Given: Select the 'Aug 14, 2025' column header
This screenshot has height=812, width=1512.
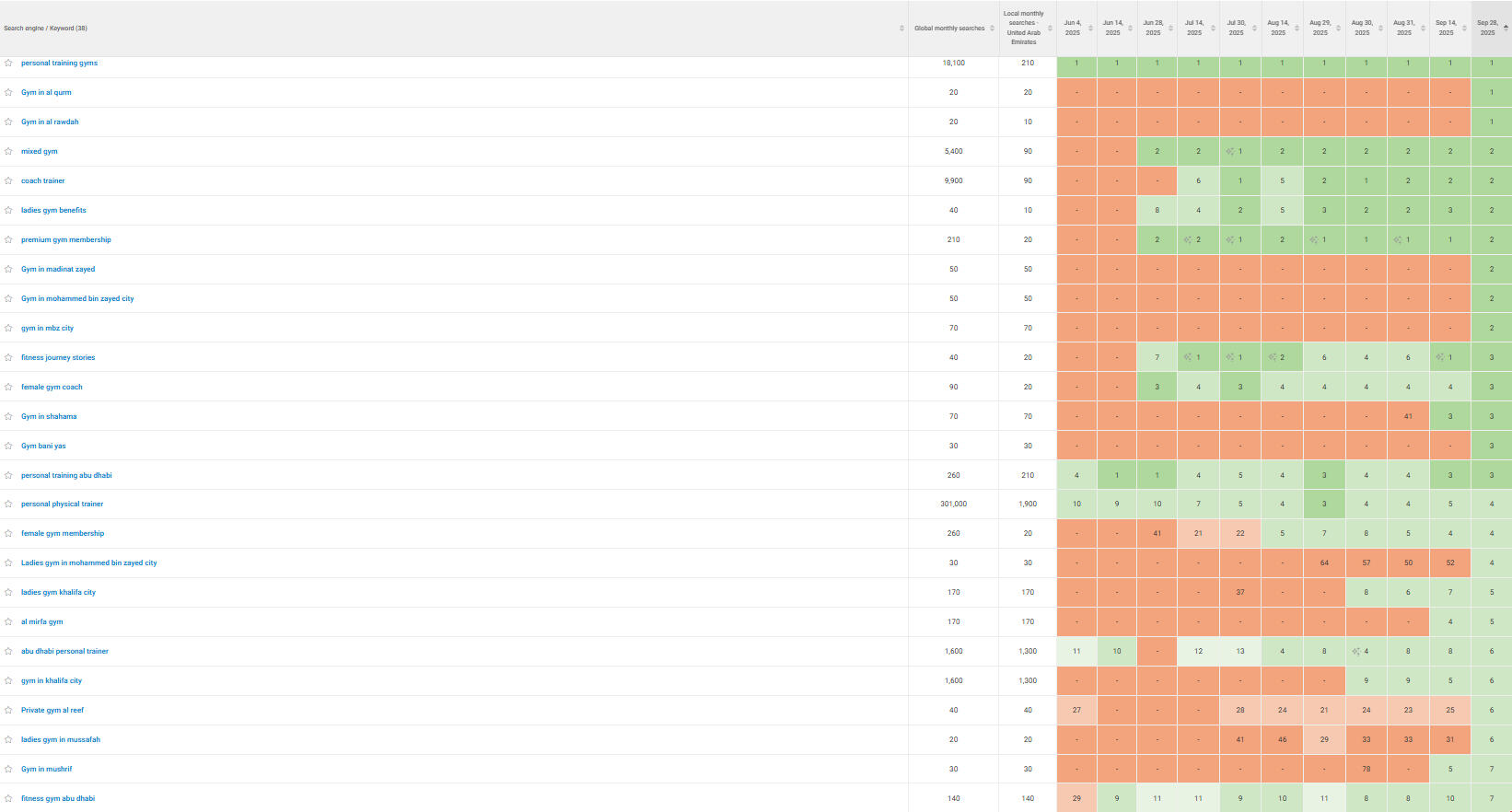Looking at the screenshot, I should (x=1278, y=28).
